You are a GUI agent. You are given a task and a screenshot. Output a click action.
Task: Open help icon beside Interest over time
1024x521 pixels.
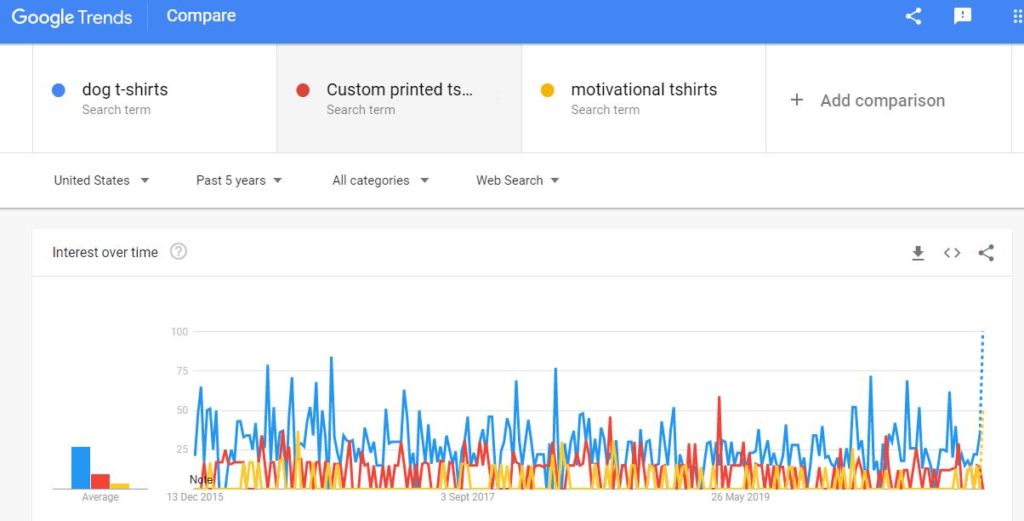(x=178, y=251)
